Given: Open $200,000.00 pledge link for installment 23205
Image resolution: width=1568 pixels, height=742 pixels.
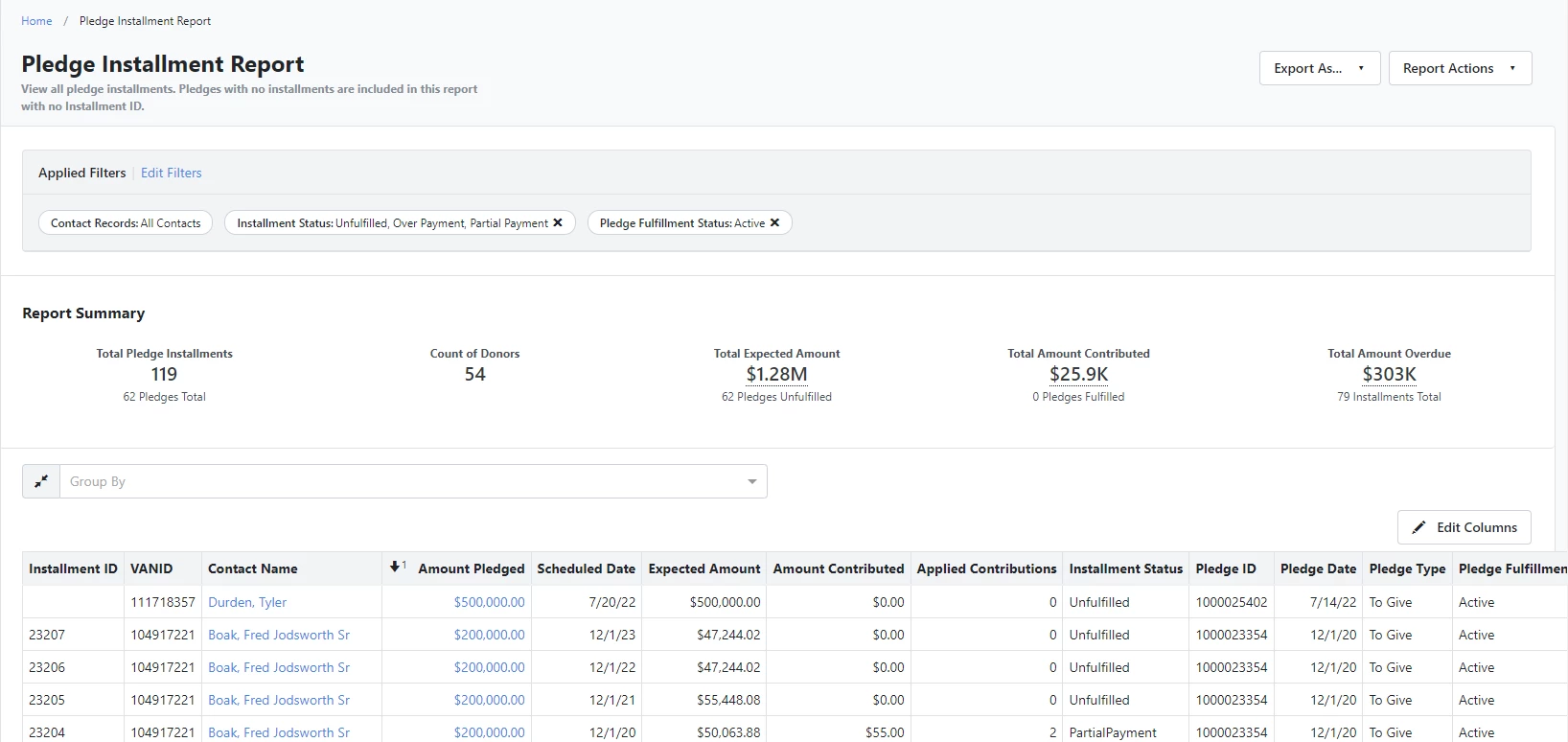Looking at the screenshot, I should [490, 700].
